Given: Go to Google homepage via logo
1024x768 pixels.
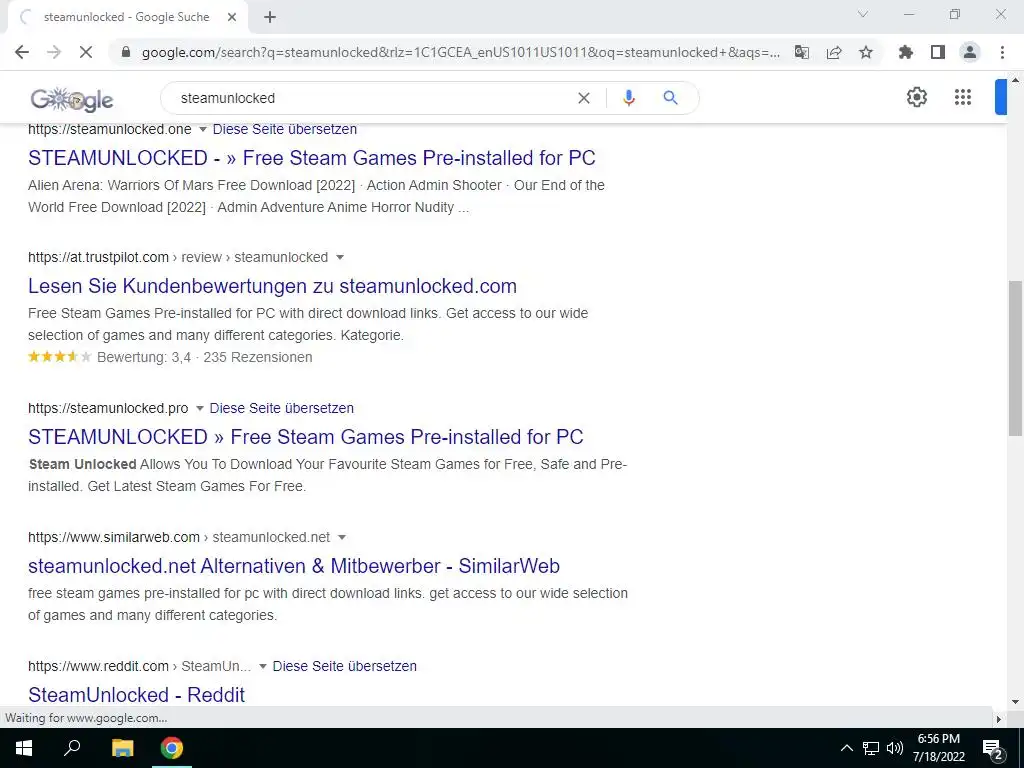Looking at the screenshot, I should [x=72, y=99].
